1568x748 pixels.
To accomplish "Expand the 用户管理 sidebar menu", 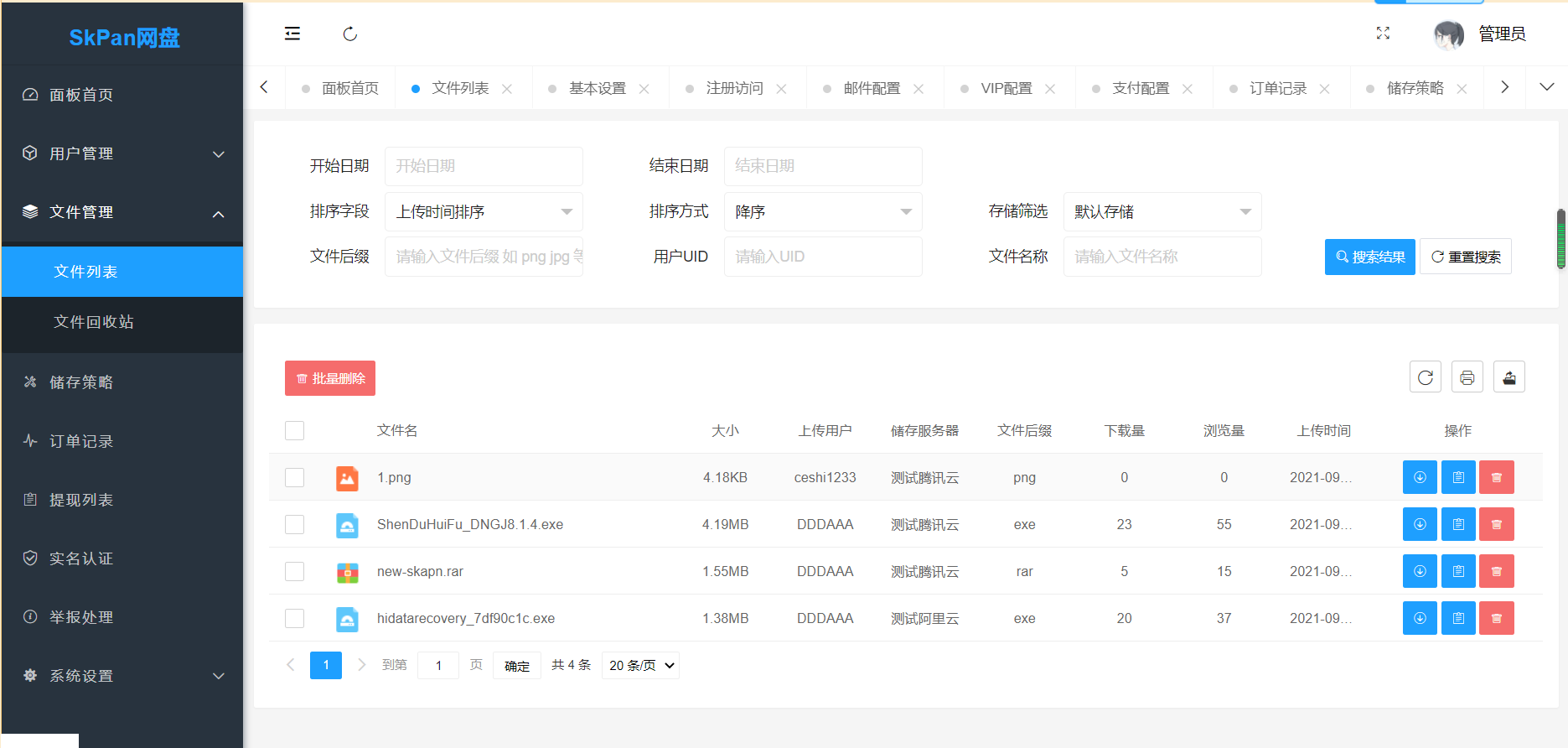I will tap(122, 153).
